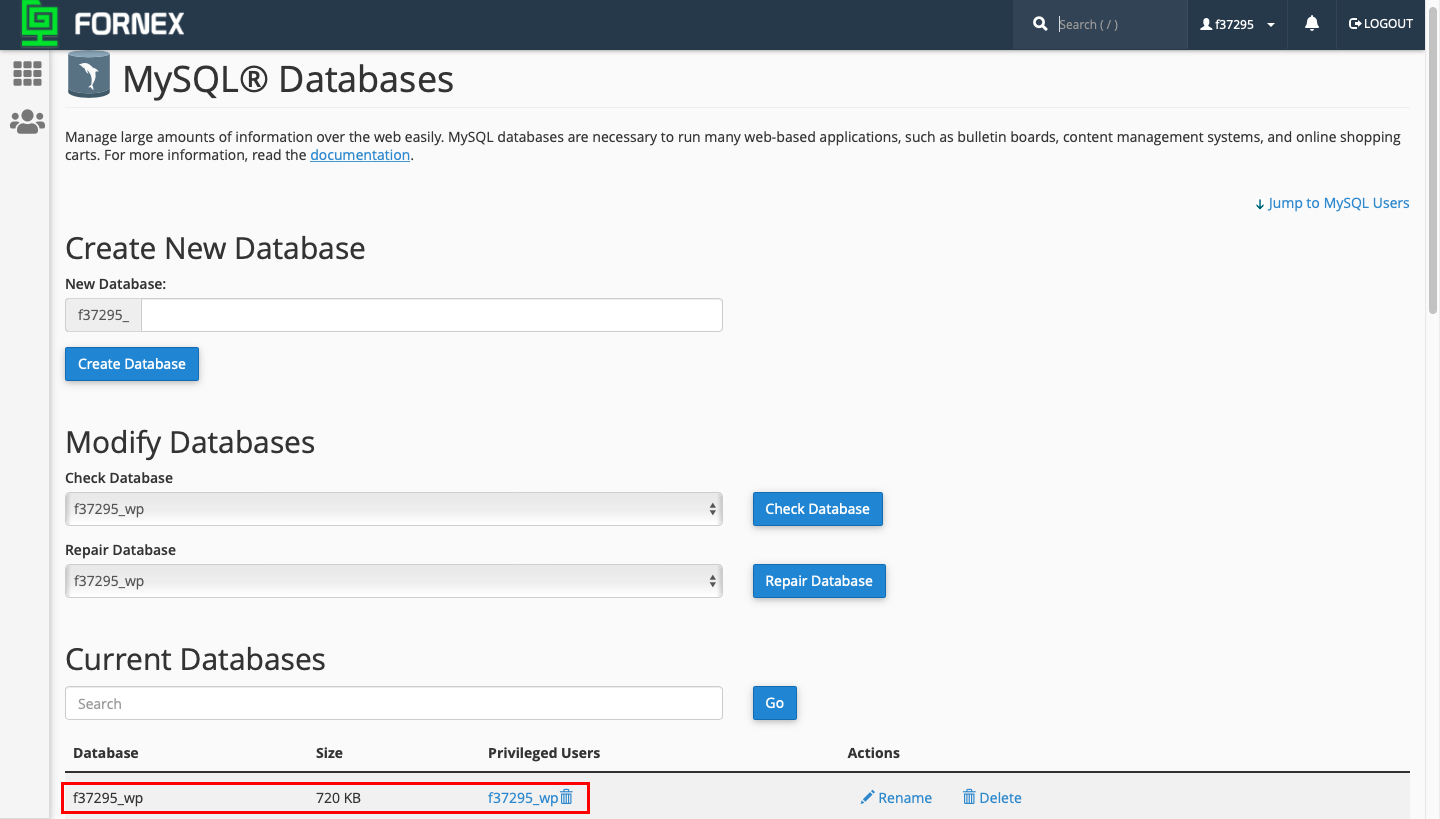The image size is (1440, 819).
Task: Rename the f37295_wp database
Action: pyautogui.click(x=896, y=798)
